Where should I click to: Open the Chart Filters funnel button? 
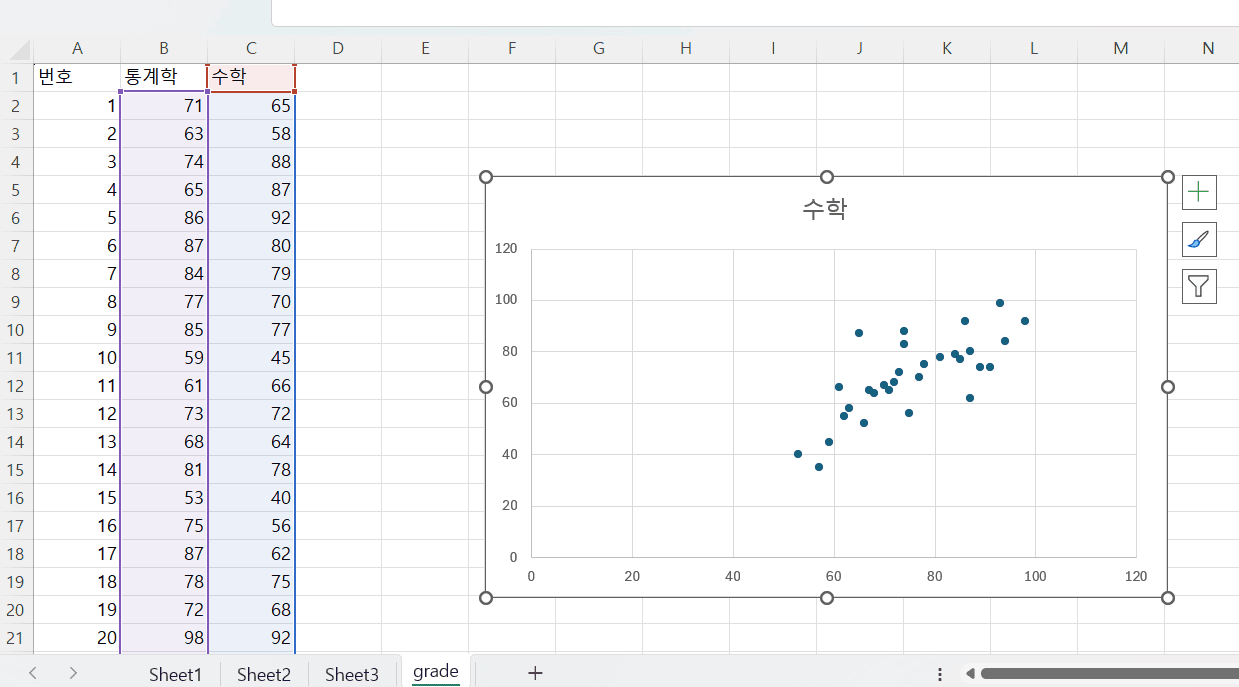click(1199, 286)
